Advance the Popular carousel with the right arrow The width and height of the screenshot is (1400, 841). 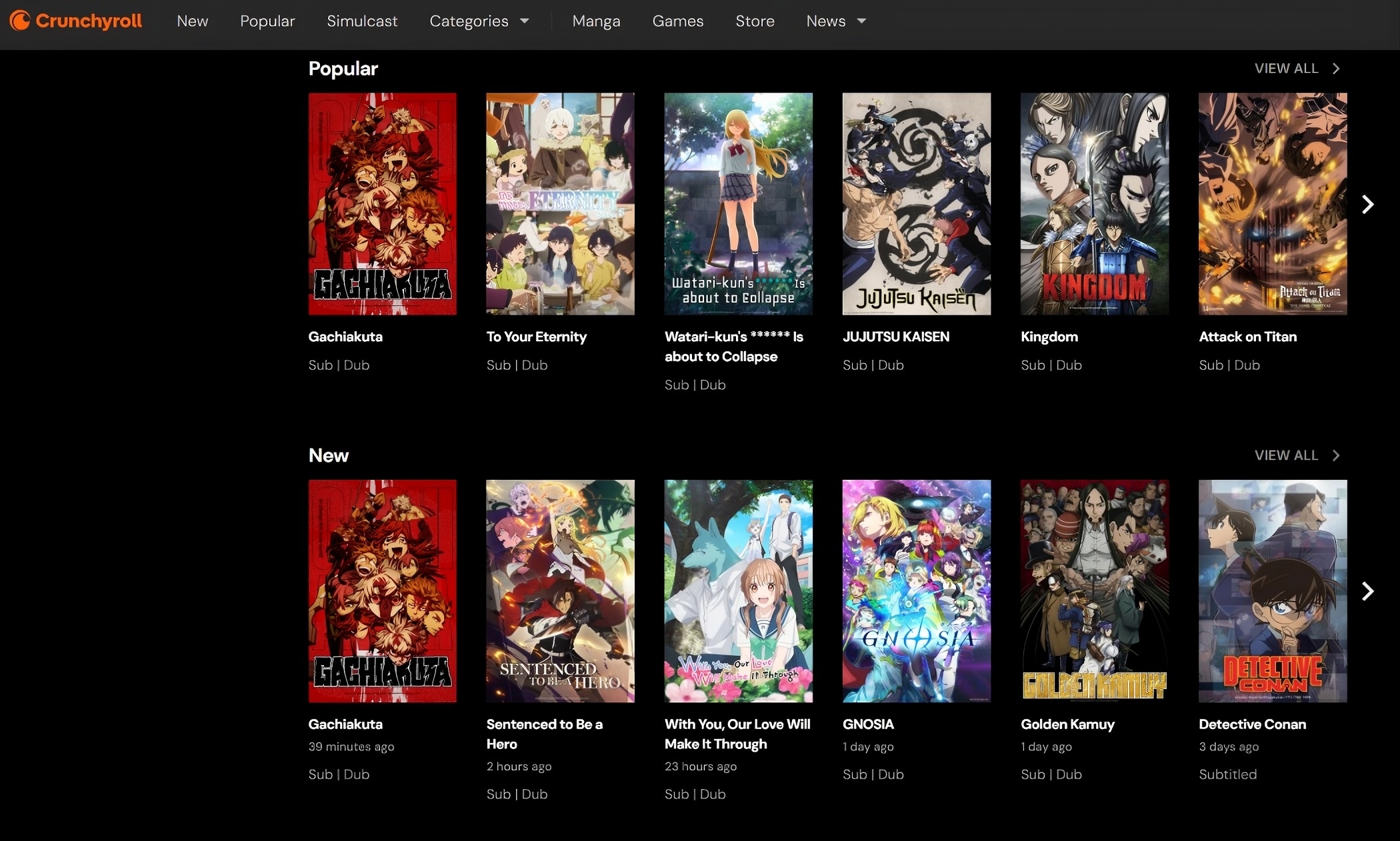[1367, 204]
